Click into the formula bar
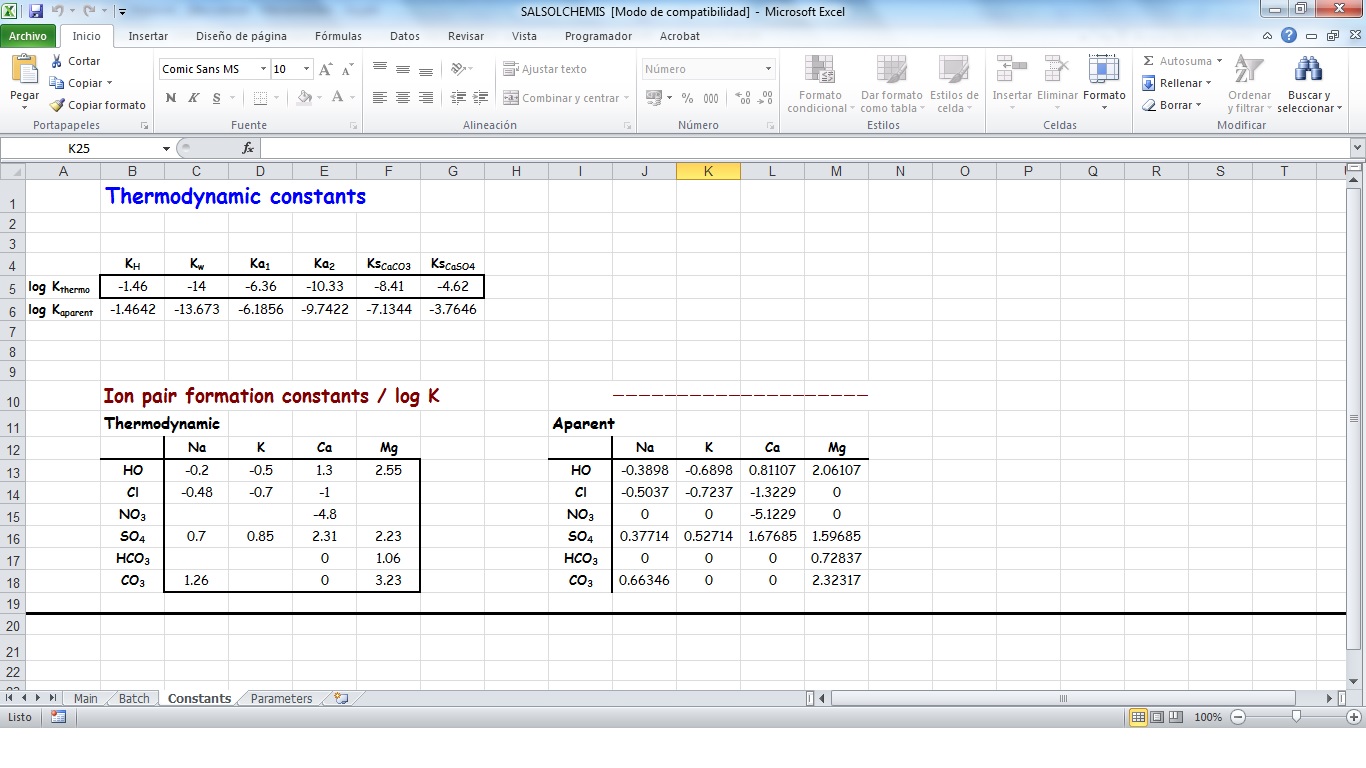This screenshot has height=768, width=1366. [x=804, y=148]
